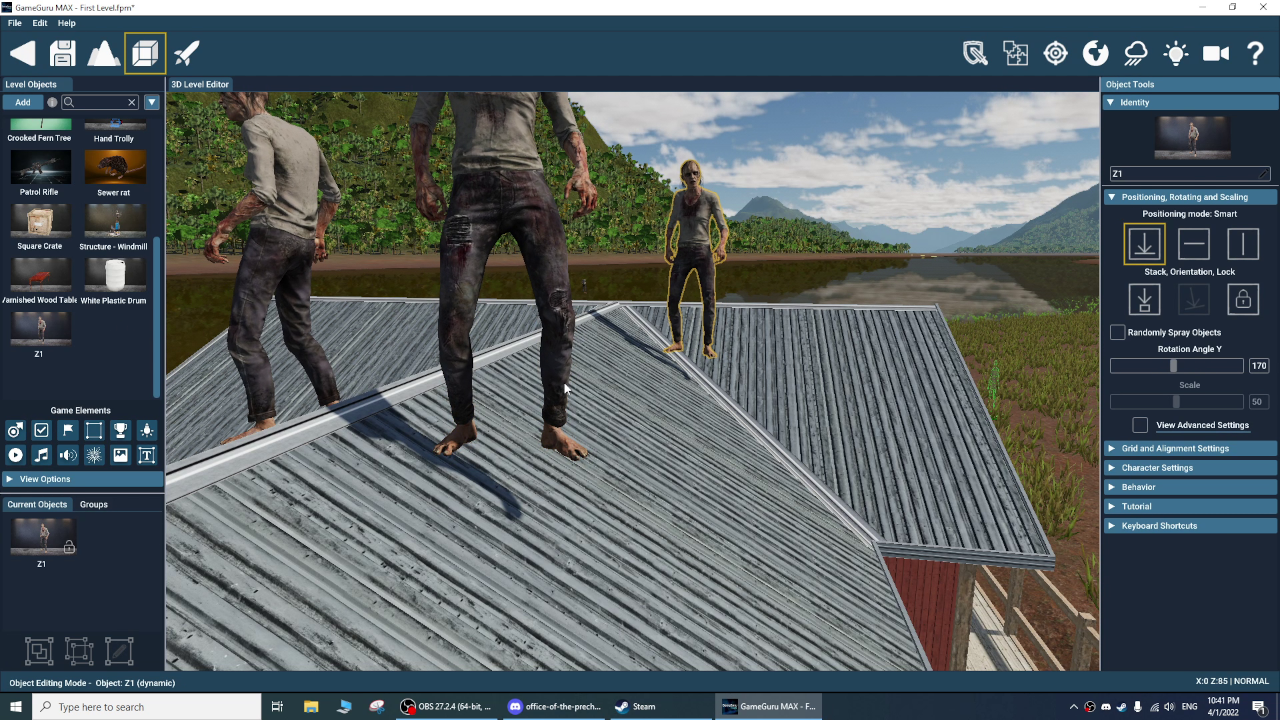Adjust the Rotation Angle Y slider
The width and height of the screenshot is (1280, 720).
click(1174, 366)
